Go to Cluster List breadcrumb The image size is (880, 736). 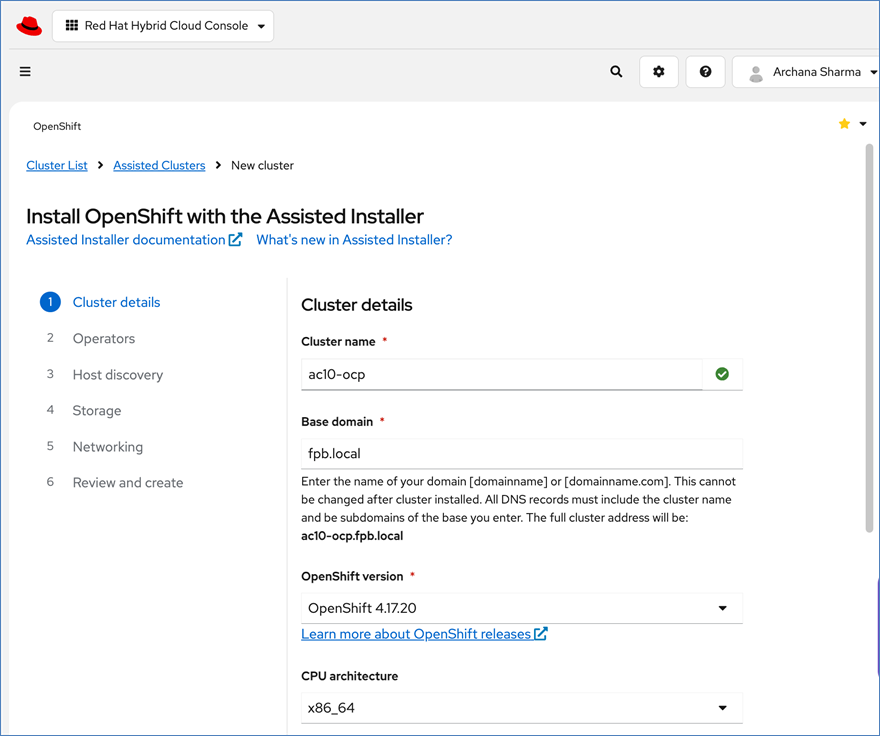(57, 166)
